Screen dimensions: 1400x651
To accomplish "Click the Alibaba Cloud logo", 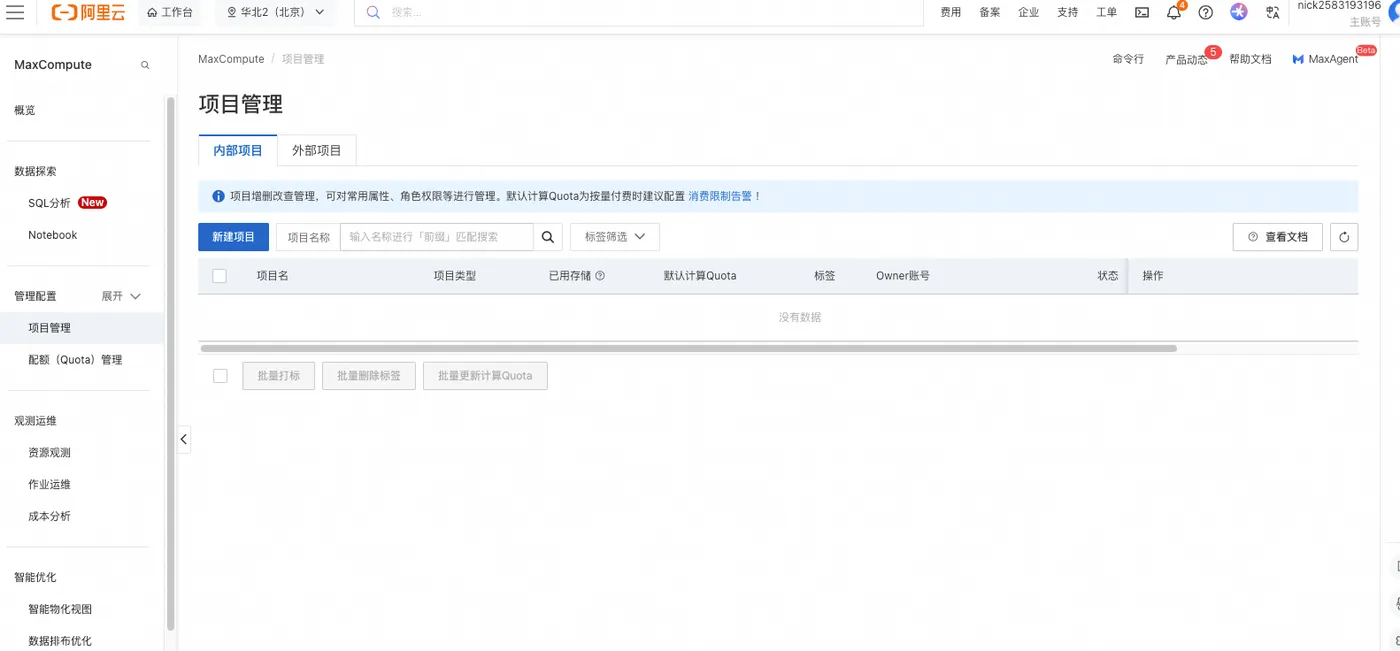I will [88, 12].
